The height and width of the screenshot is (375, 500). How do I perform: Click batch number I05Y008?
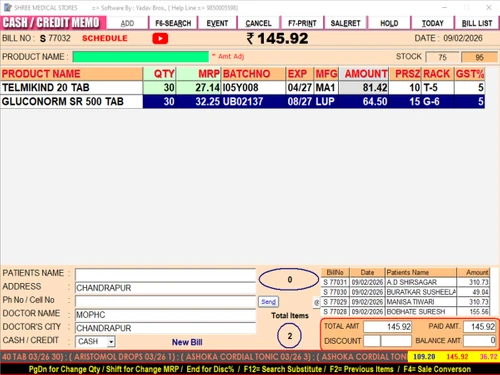253,88
